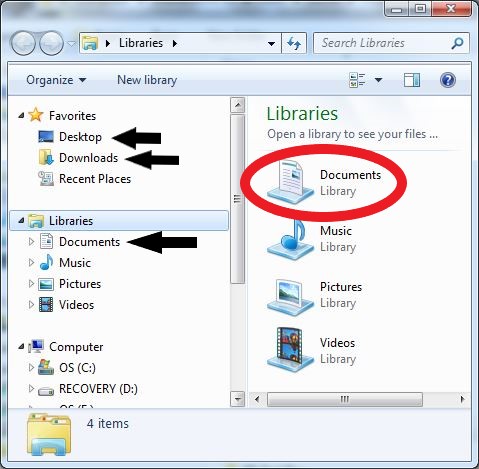The width and height of the screenshot is (479, 469).
Task: Click the horizontal scrollbar in the main pane
Action: [x=345, y=399]
